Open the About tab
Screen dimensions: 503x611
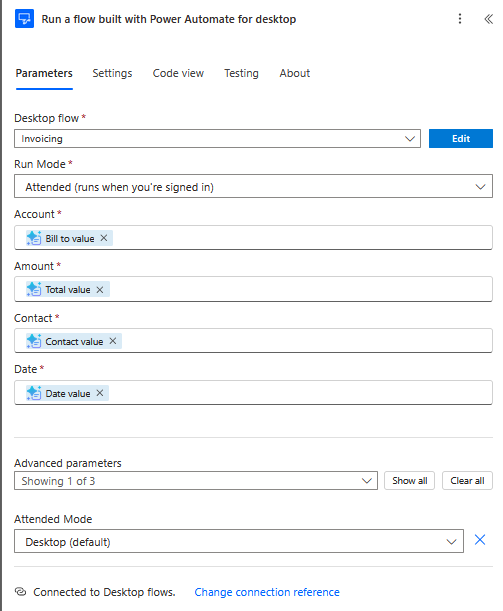coord(295,73)
